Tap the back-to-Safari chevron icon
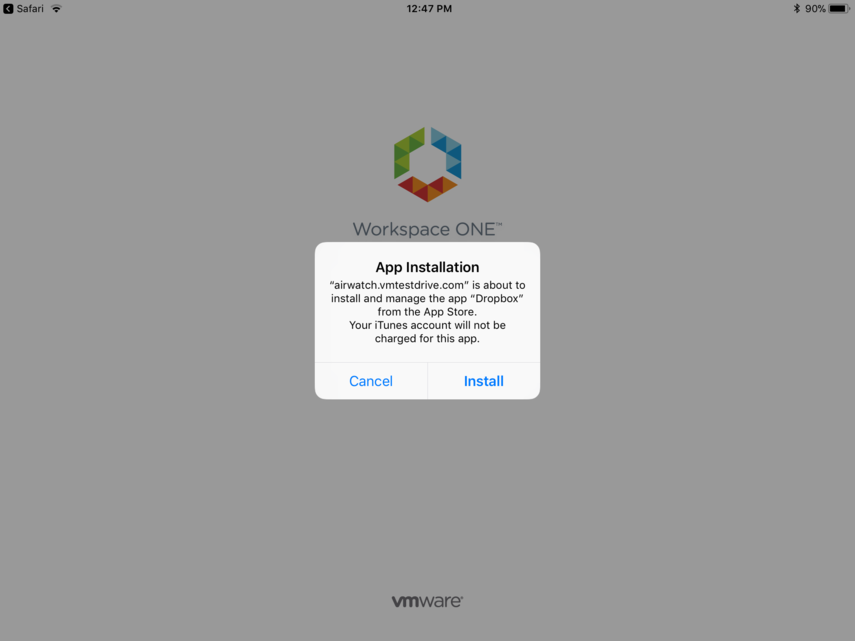 tap(8, 9)
